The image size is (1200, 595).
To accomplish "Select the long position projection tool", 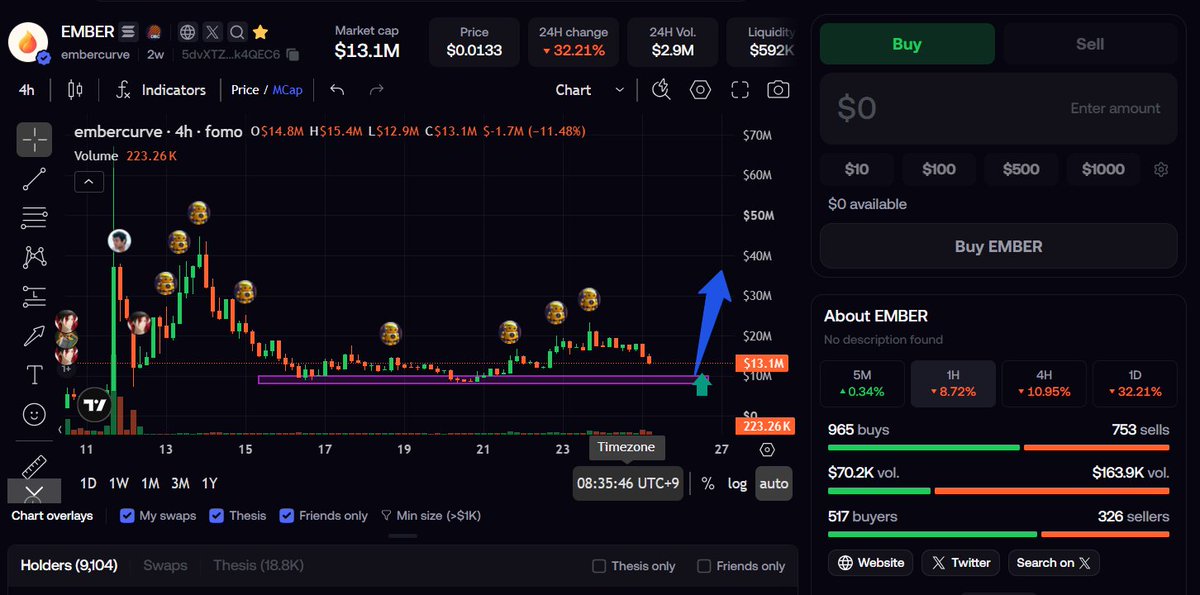I will click(34, 296).
